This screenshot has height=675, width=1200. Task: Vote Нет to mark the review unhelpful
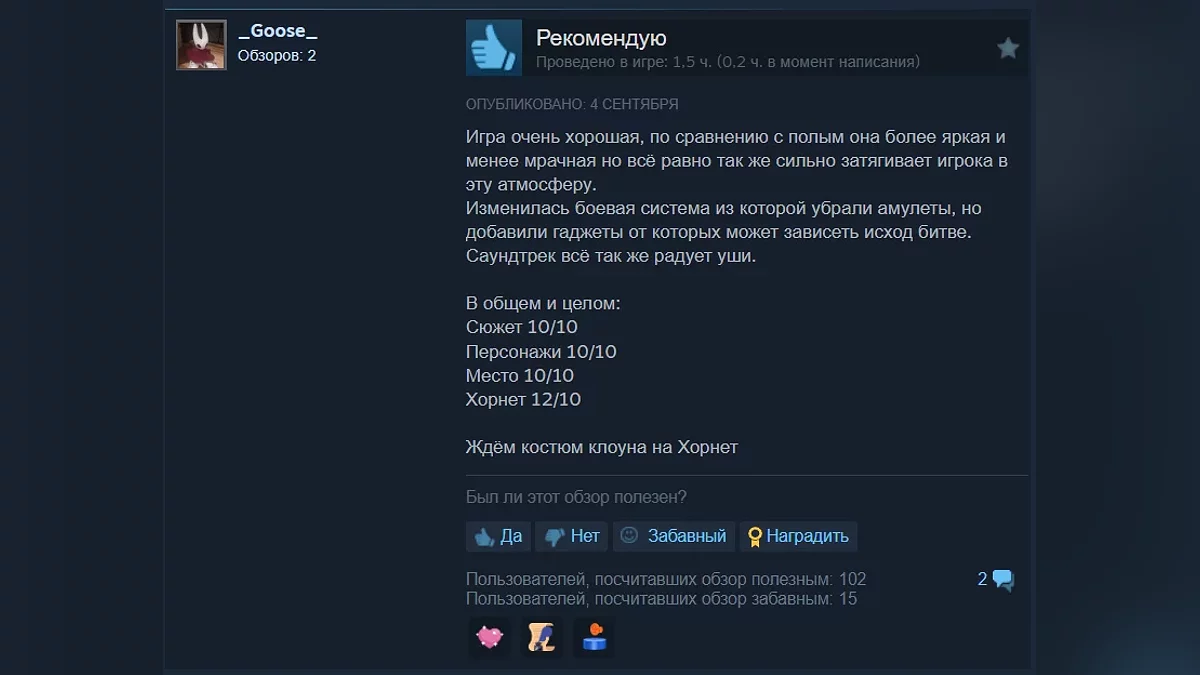pos(571,536)
